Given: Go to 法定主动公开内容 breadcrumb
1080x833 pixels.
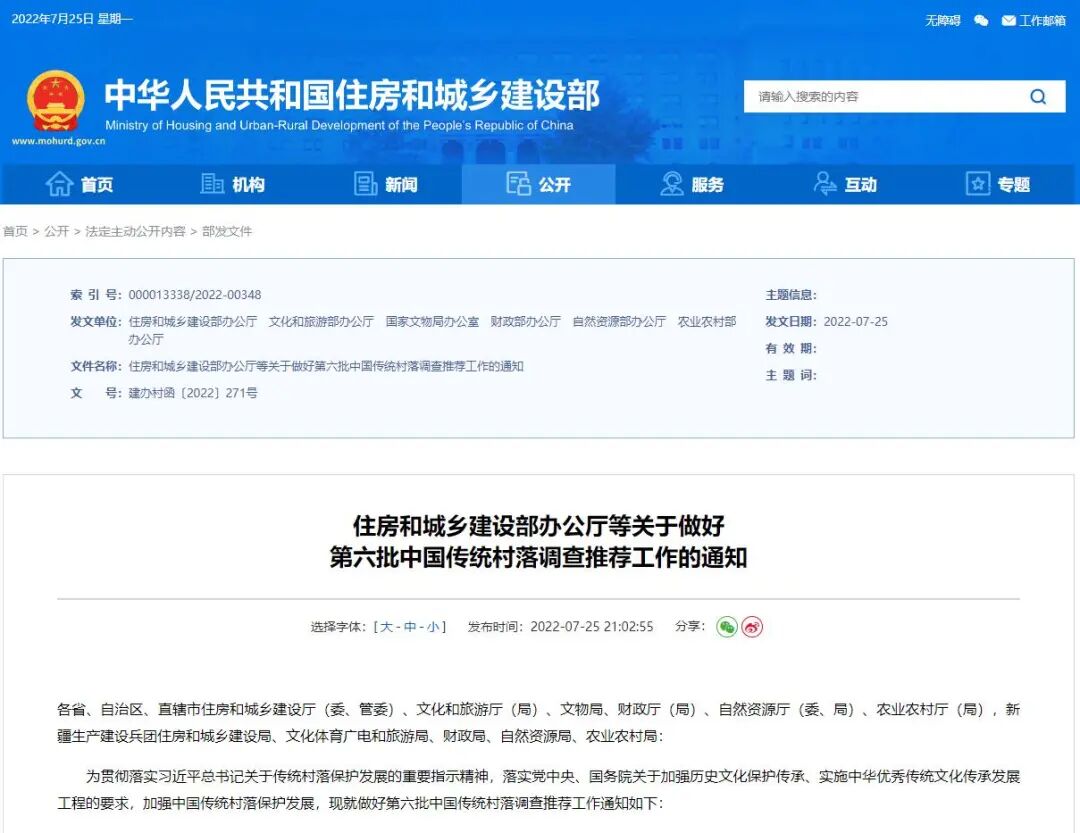Looking at the screenshot, I should click(135, 232).
